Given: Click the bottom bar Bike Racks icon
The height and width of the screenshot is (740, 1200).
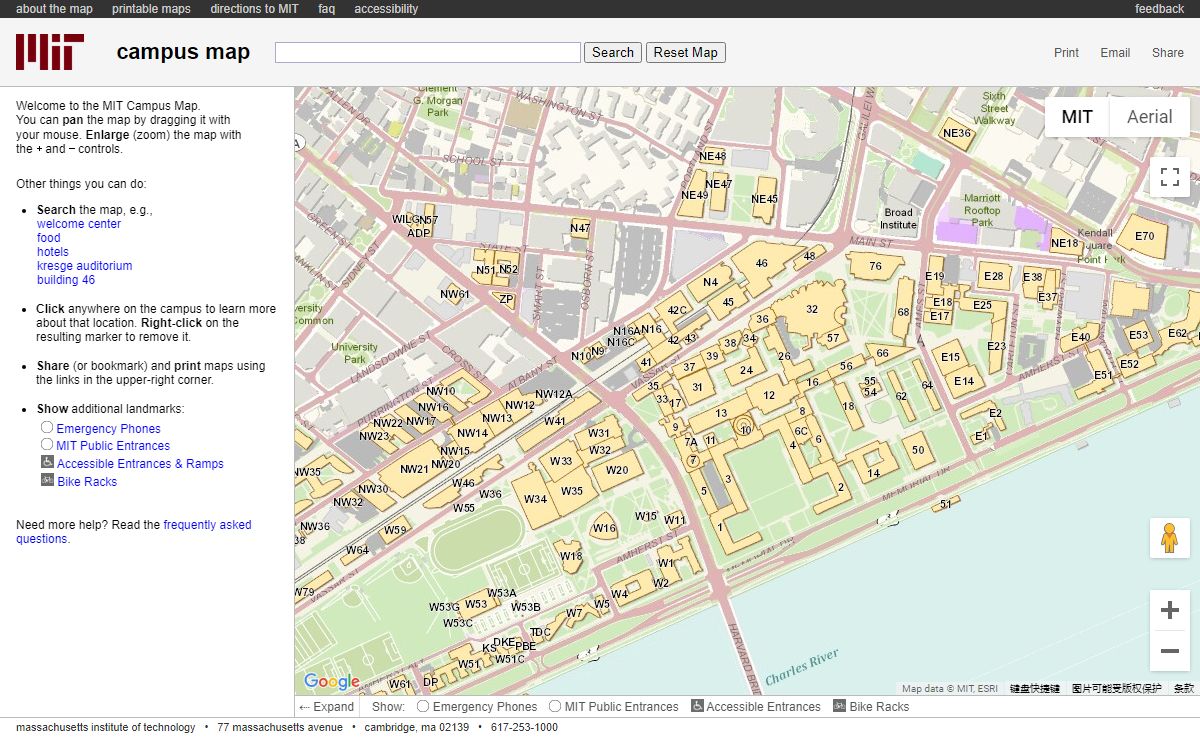Looking at the screenshot, I should click(840, 706).
